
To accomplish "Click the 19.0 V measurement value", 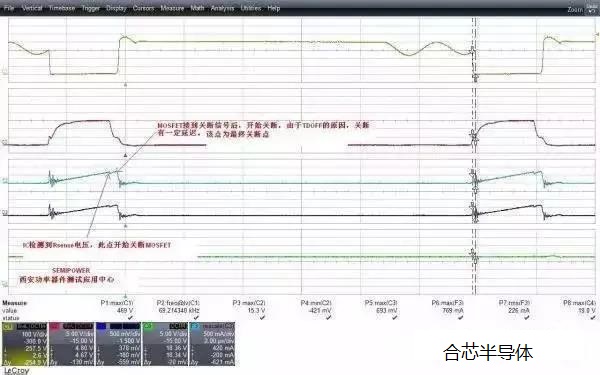I will pos(587,310).
